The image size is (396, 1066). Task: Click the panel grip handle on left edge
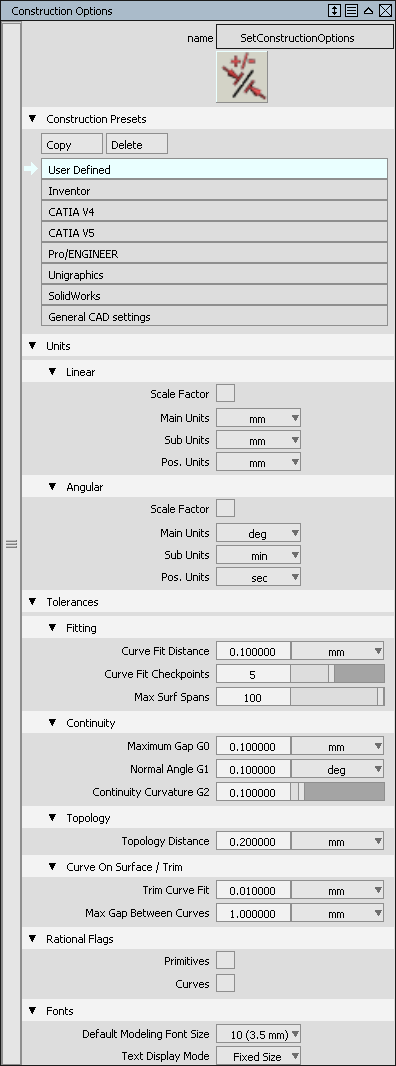click(12, 544)
